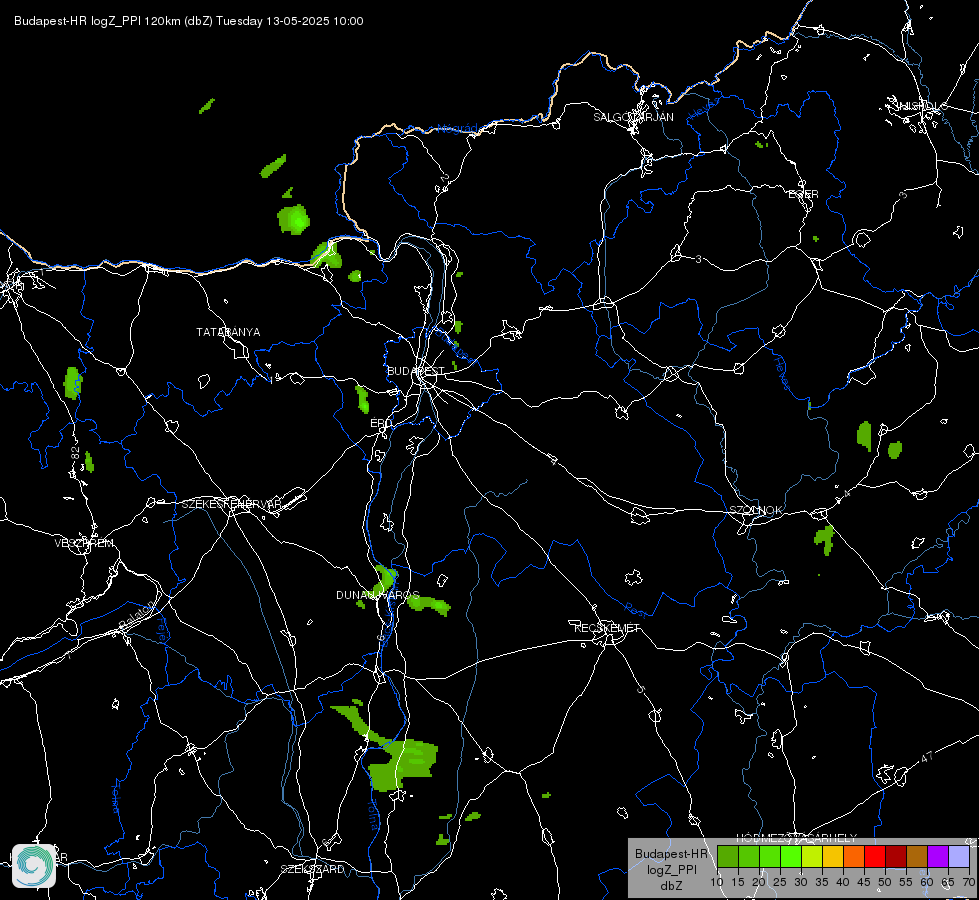Select the bright green 25 dBZ legend swatch
979x900 pixels.
tap(790, 856)
